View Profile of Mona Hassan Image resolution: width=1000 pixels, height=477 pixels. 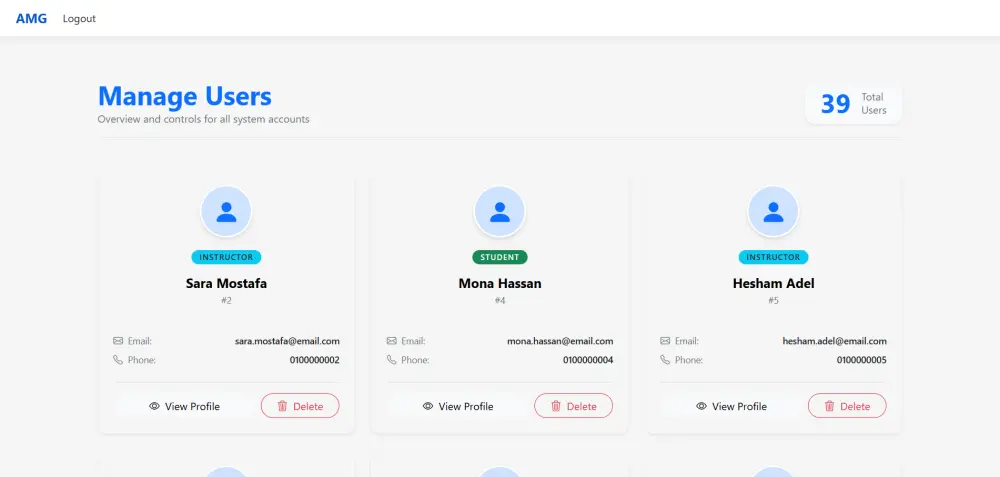pyautogui.click(x=458, y=406)
